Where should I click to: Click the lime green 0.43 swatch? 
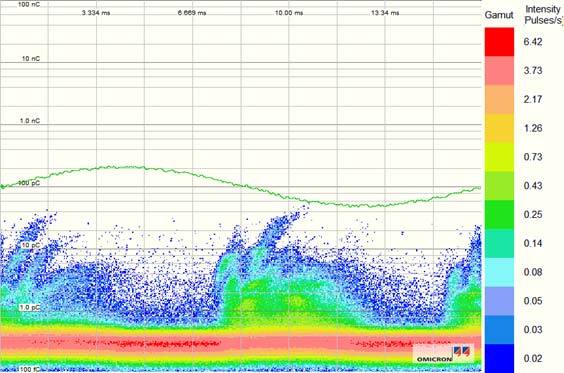[499, 186]
